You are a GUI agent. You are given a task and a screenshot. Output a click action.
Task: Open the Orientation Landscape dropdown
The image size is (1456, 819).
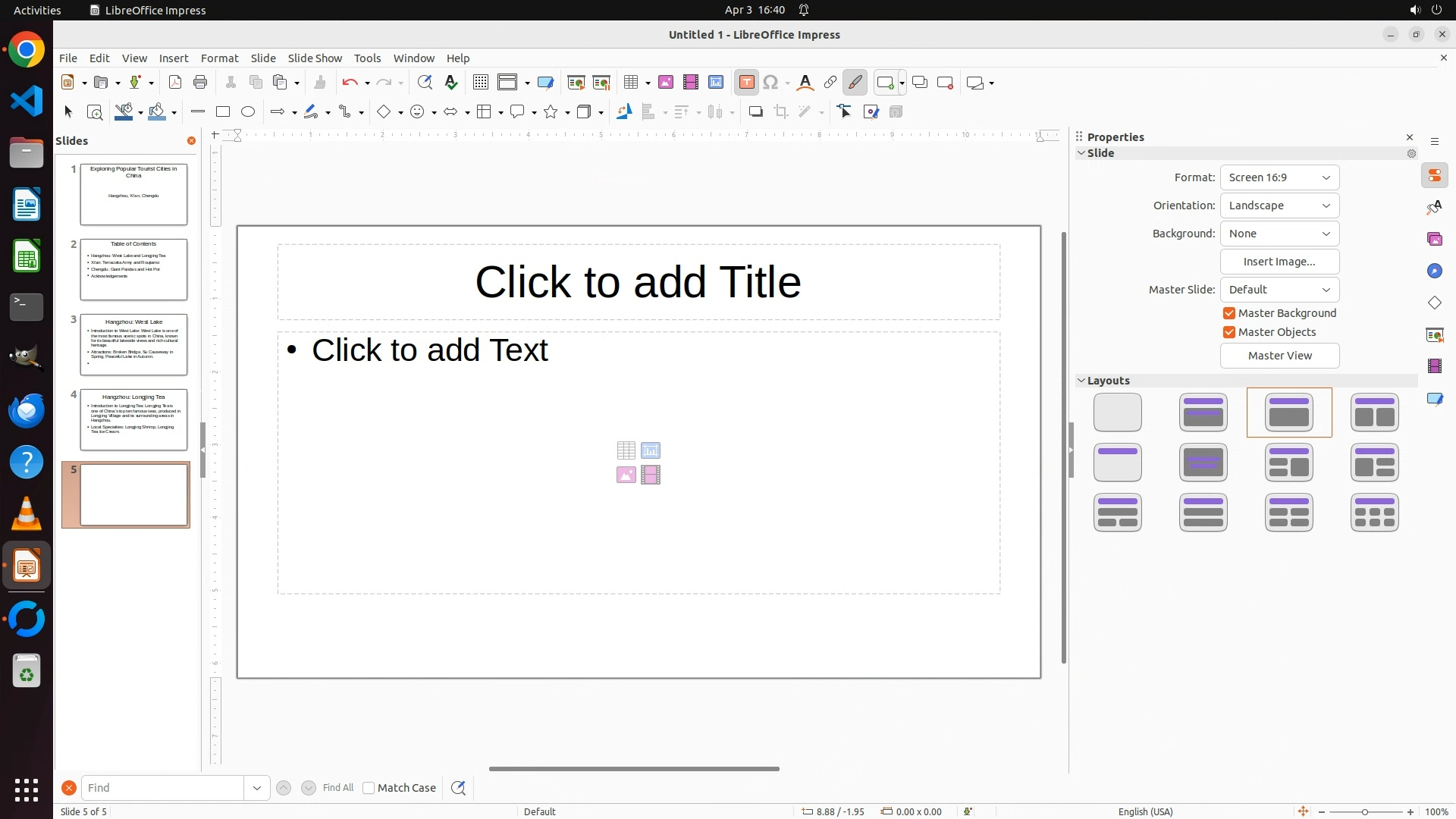(x=1279, y=206)
